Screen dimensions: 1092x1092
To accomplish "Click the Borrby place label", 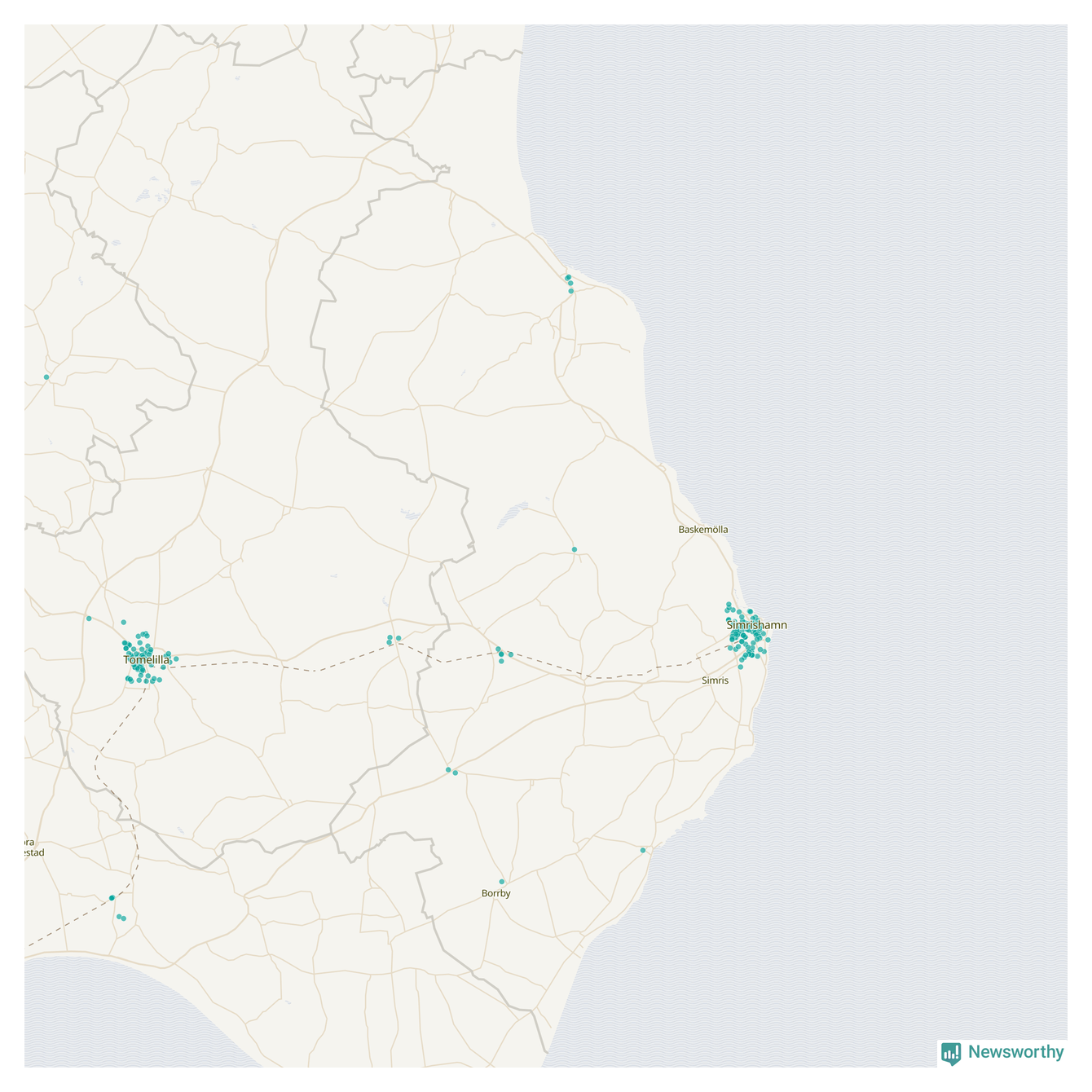I will coord(496,893).
